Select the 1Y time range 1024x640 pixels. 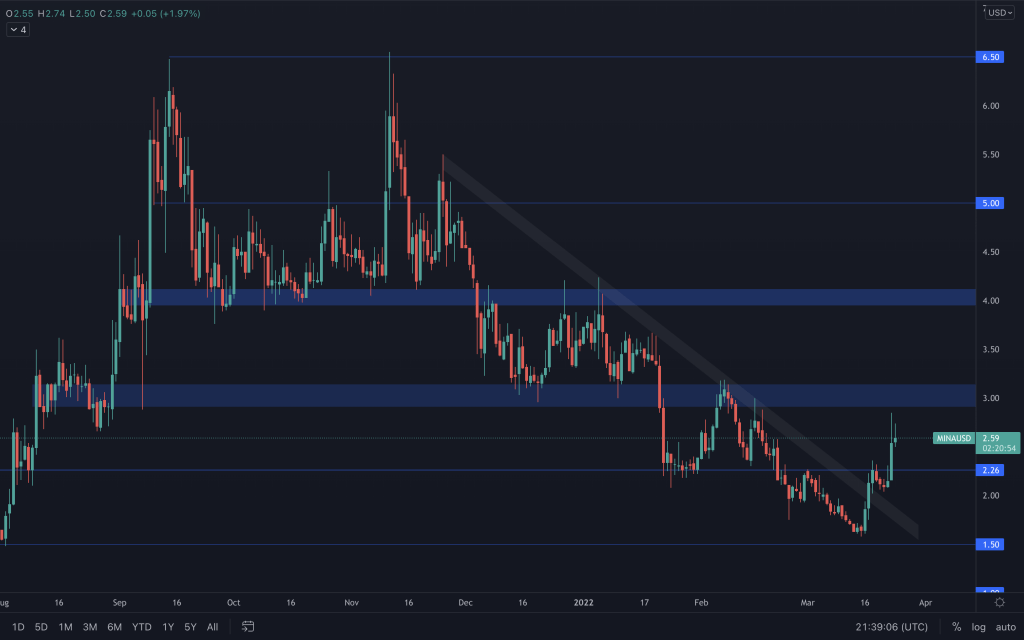pyautogui.click(x=168, y=627)
